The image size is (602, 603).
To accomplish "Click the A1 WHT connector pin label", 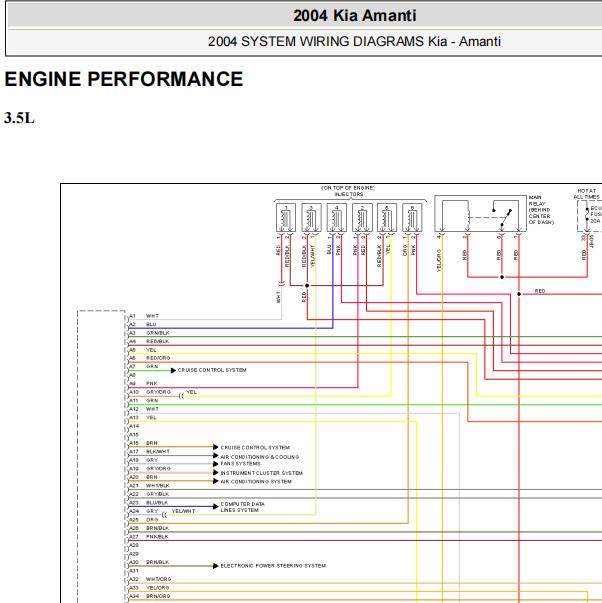I will pos(143,316).
